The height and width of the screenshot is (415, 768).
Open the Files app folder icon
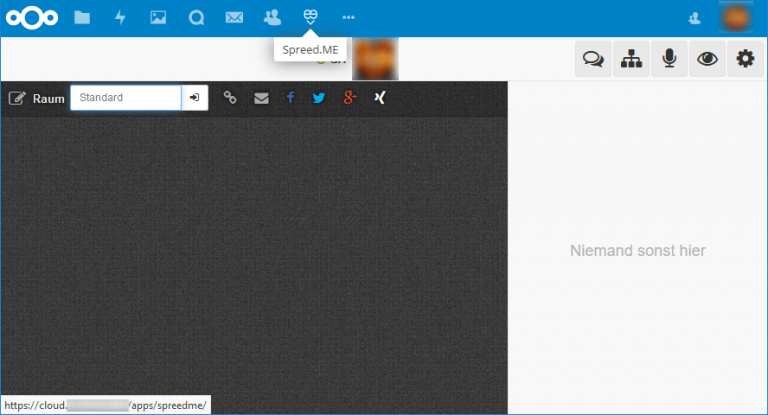pos(82,18)
